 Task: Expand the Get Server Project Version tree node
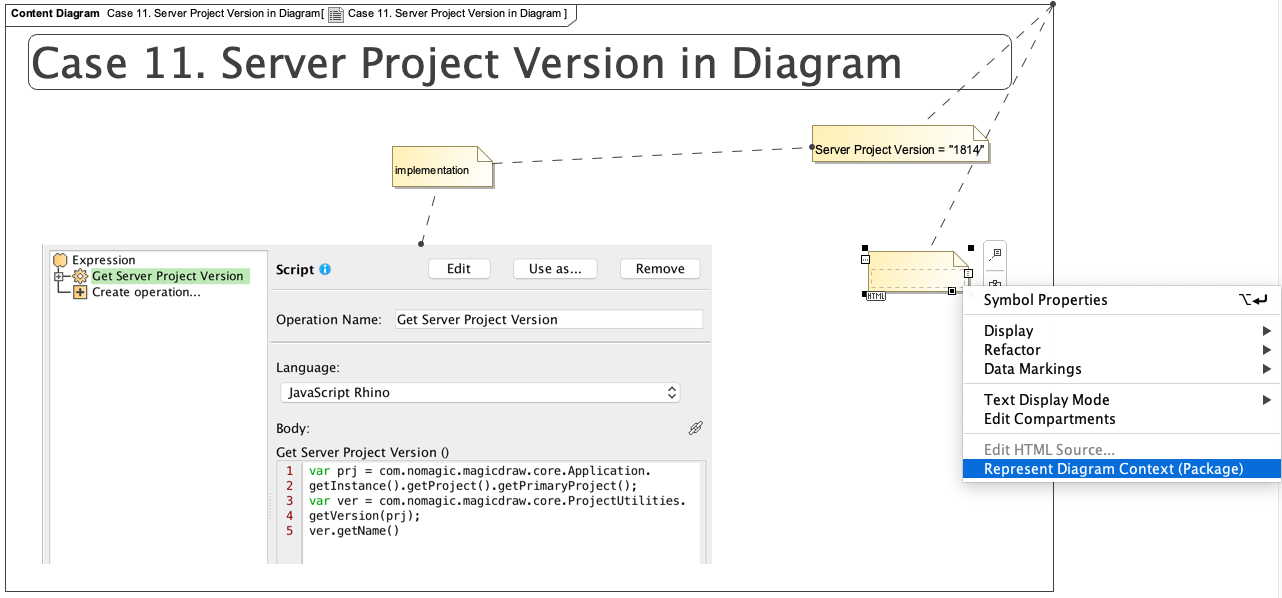(x=59, y=276)
